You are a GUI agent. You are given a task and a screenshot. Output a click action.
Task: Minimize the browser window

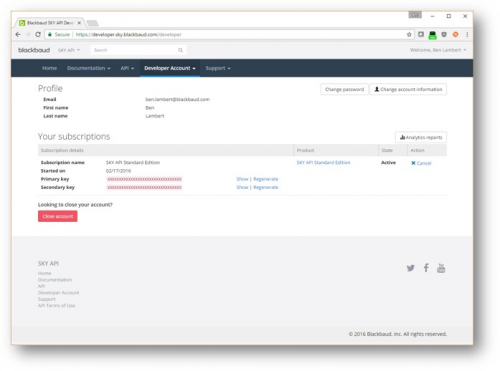(x=432, y=16)
